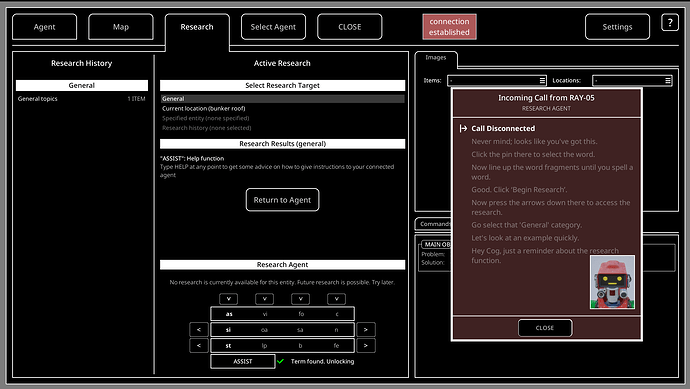Close the Incoming Call popup

(x=545, y=328)
